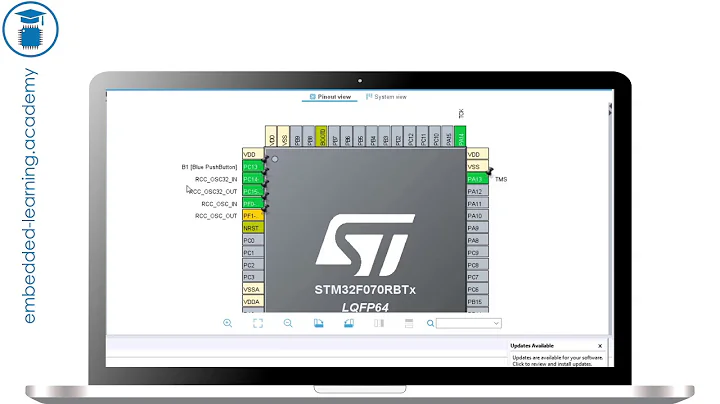Click the RCC_OSC_OUT label
720x404 pixels.
pyautogui.click(x=216, y=216)
